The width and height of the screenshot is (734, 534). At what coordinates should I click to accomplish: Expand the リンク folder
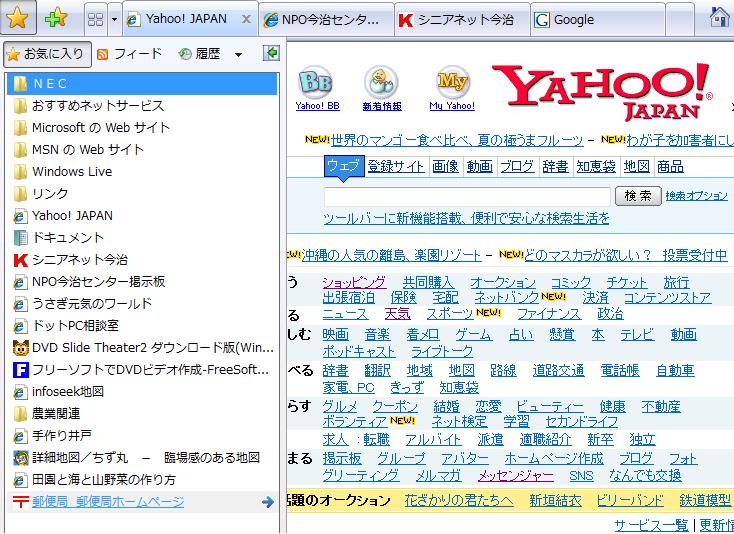pyautogui.click(x=142, y=194)
